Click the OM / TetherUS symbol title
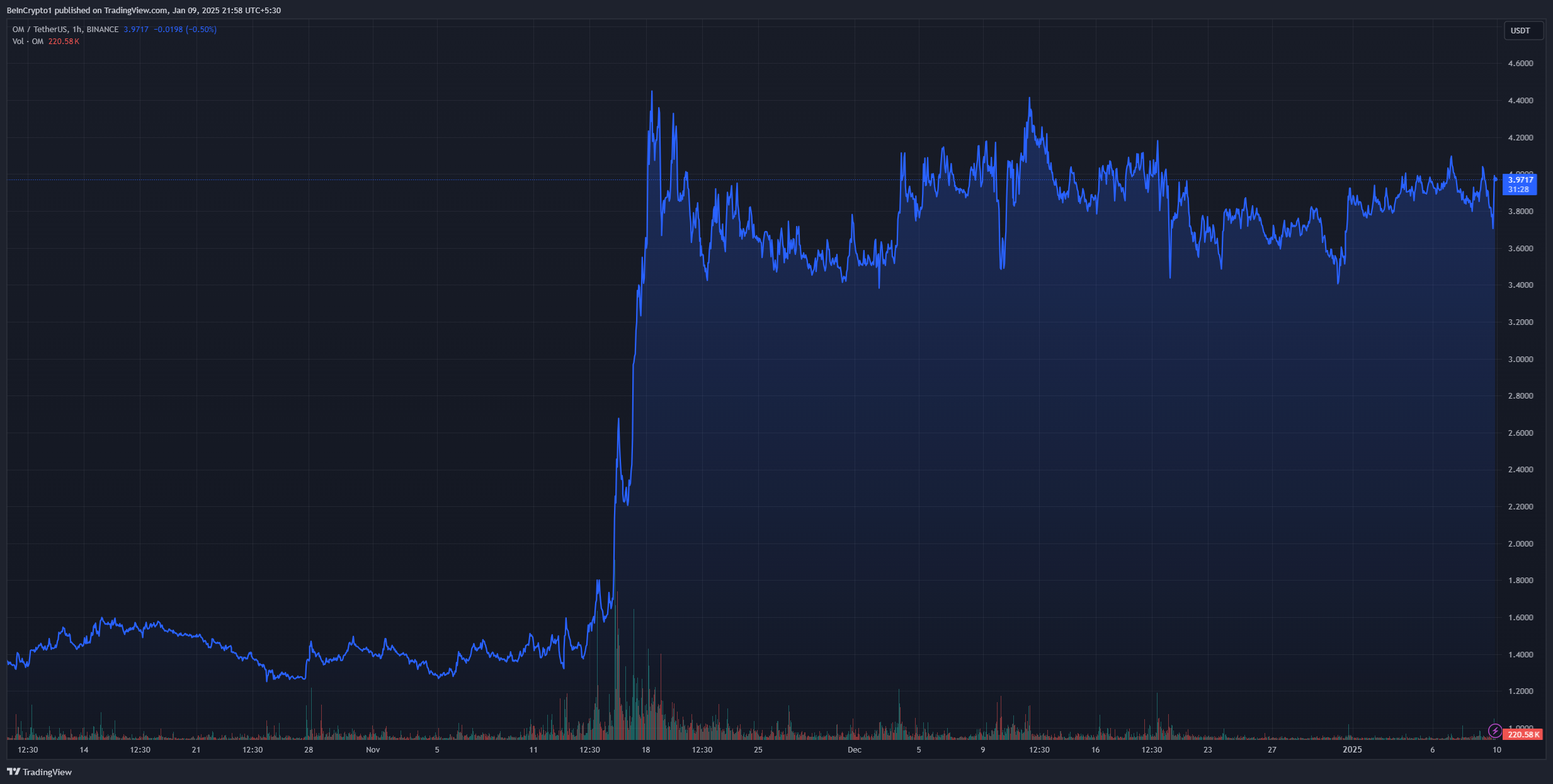This screenshot has width=1553, height=784. [40, 30]
